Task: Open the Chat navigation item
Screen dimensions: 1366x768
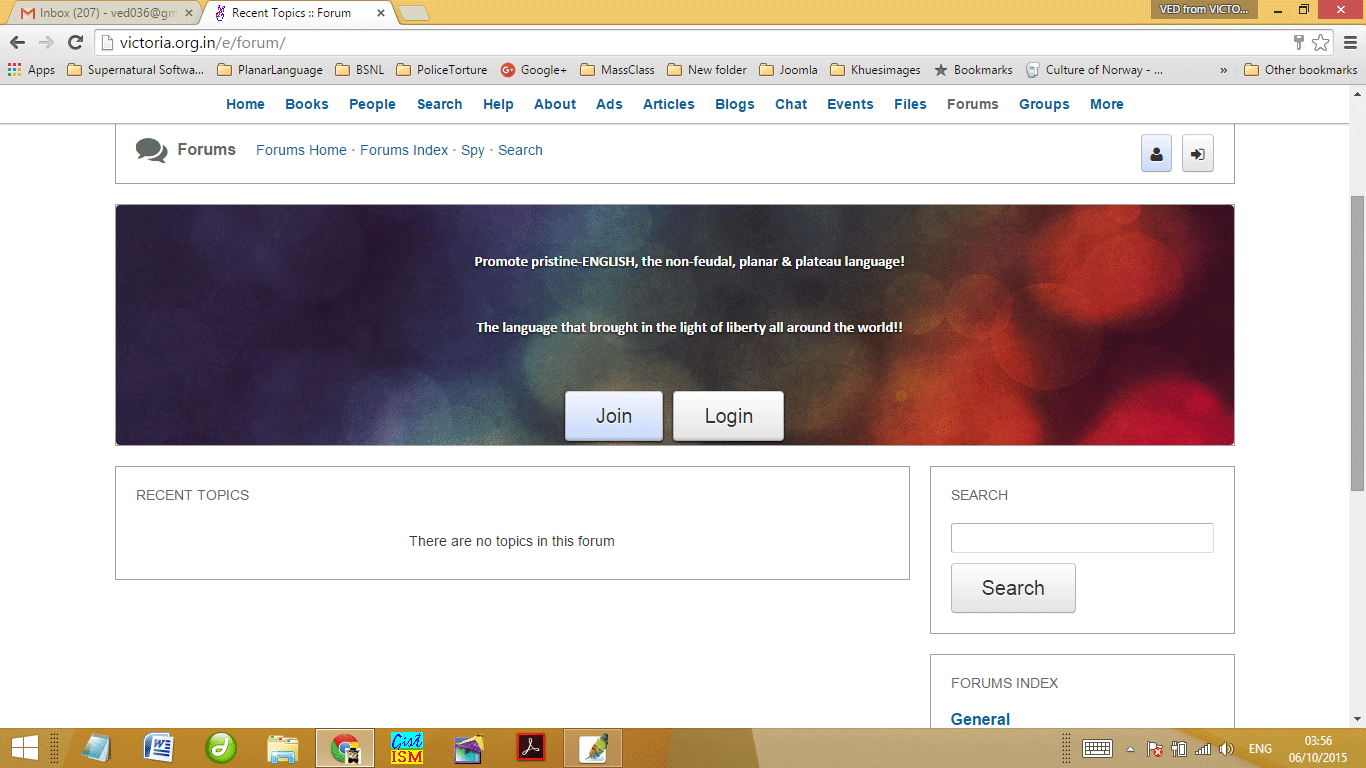Action: 791,104
